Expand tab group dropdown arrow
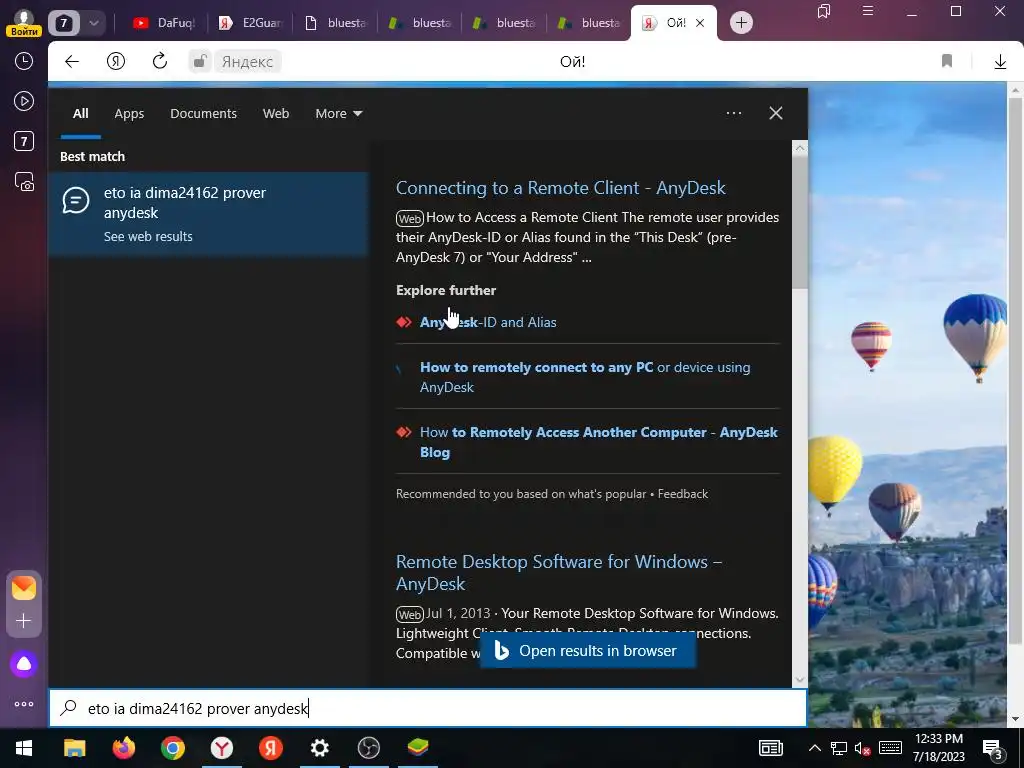Screen dimensions: 1024x768 [x=93, y=23]
